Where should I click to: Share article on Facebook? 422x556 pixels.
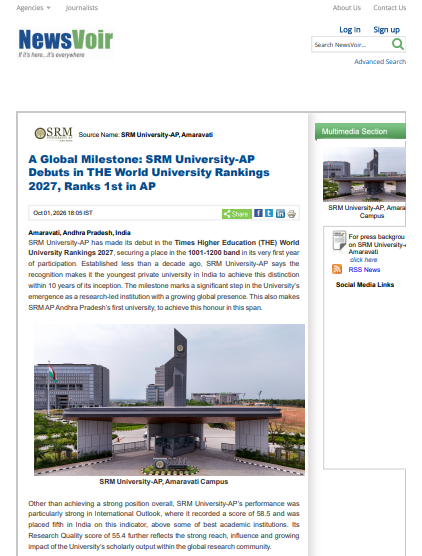point(258,213)
